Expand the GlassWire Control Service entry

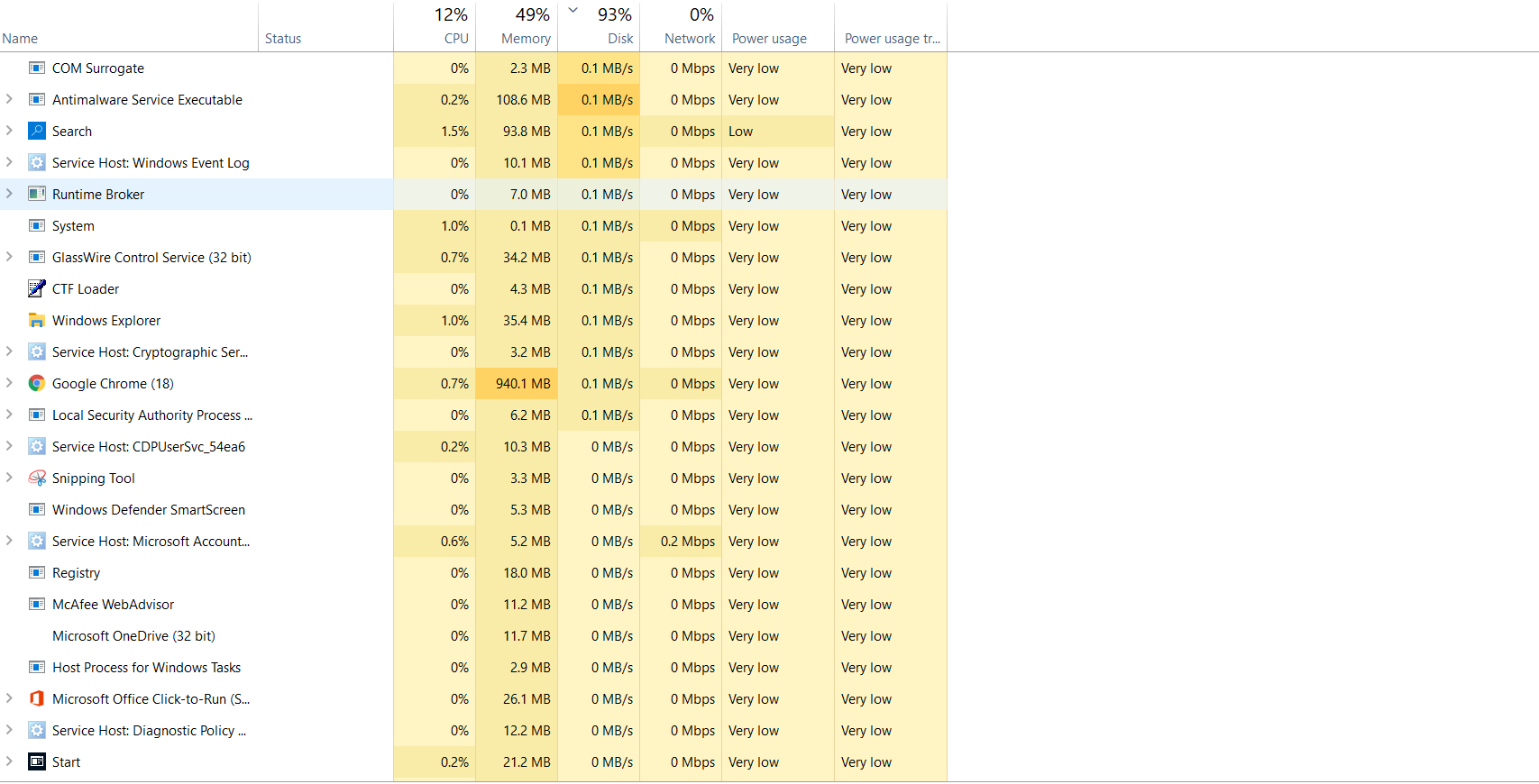click(x=9, y=257)
